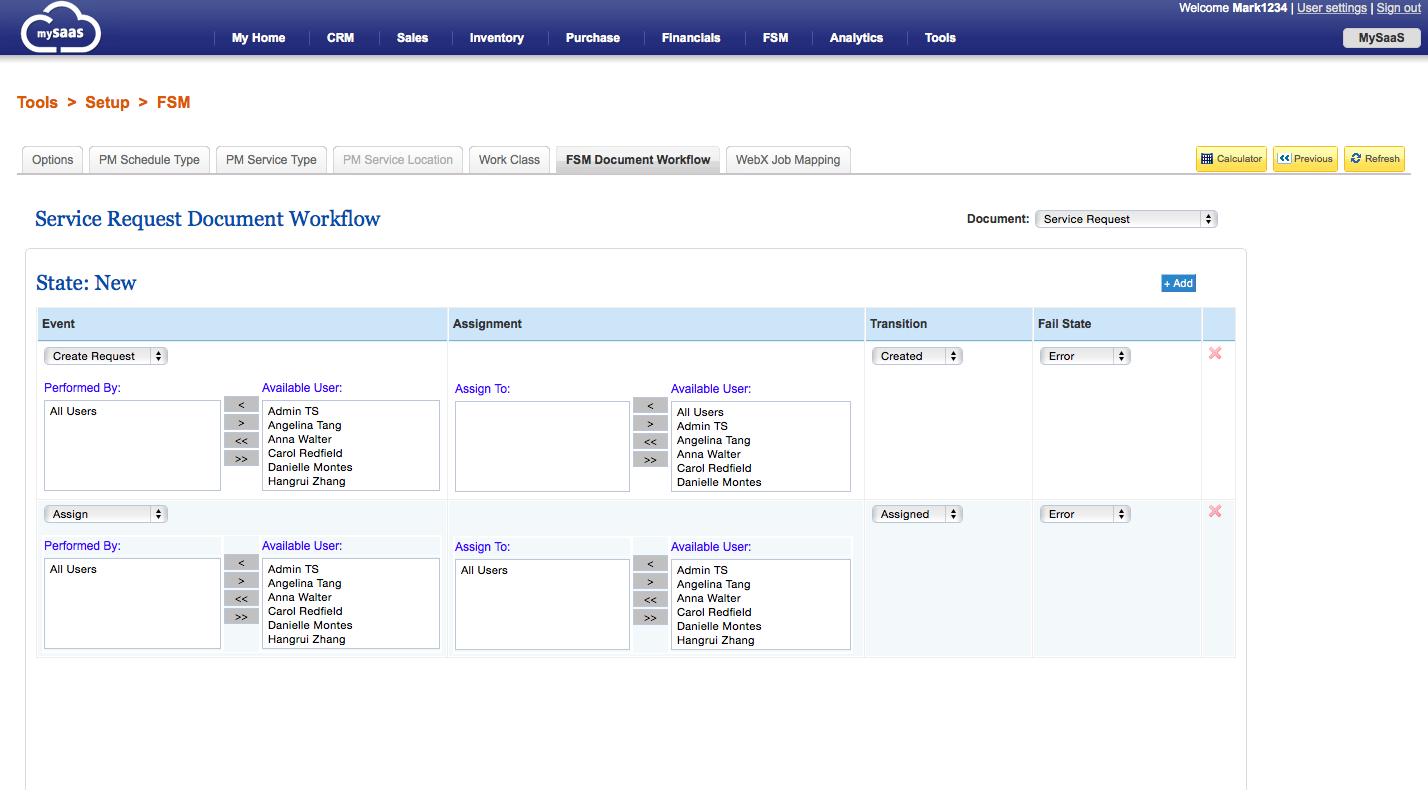This screenshot has width=1428, height=790.
Task: Open the CRM menu
Action: click(x=340, y=38)
